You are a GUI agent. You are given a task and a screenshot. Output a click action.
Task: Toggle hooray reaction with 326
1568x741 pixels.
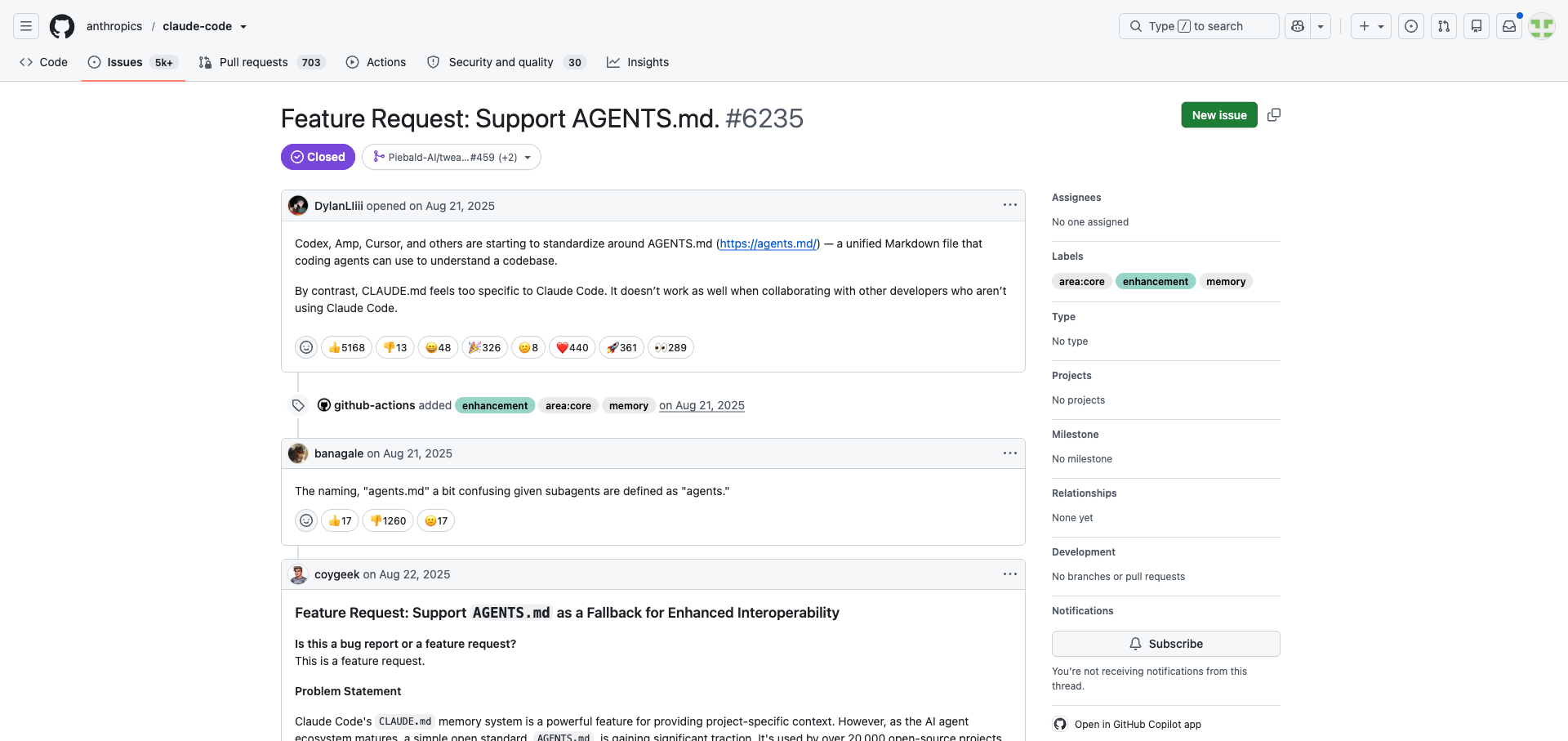tap(485, 347)
